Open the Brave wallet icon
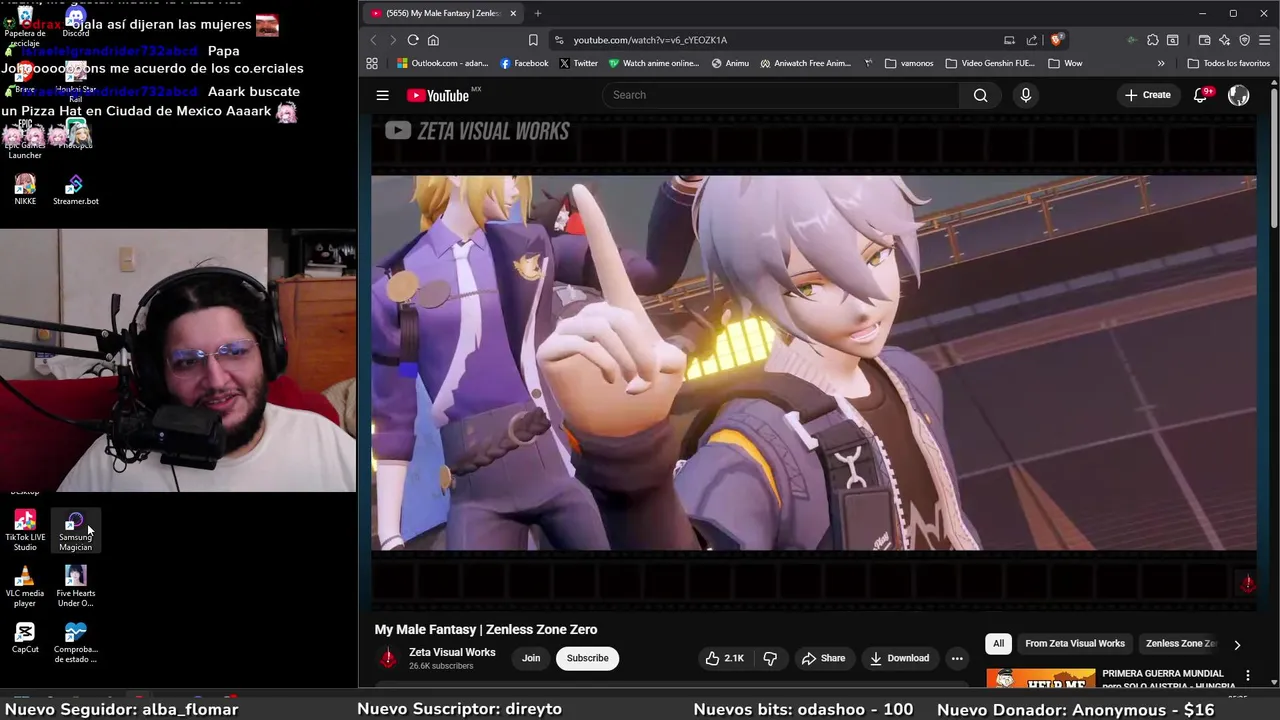 pyautogui.click(x=1204, y=40)
